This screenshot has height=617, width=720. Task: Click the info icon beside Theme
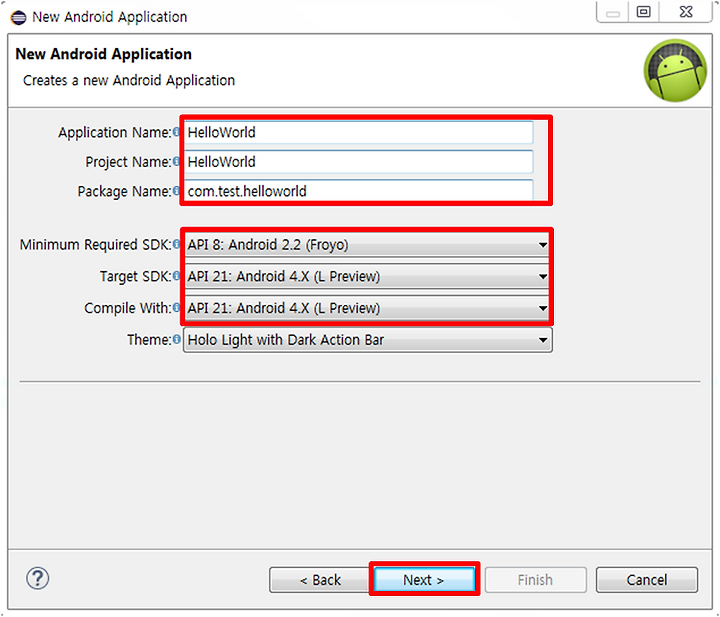(x=176, y=339)
